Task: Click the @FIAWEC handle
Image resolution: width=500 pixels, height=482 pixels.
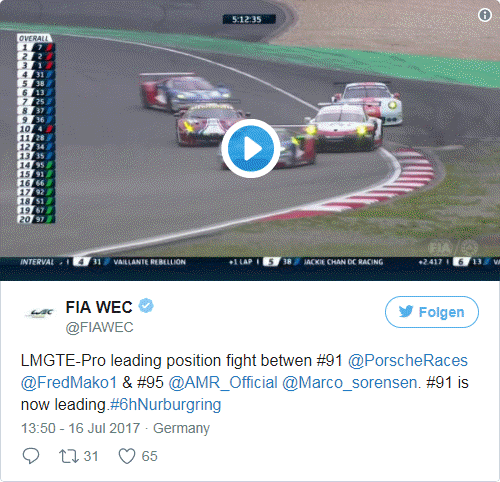Action: 100,327
